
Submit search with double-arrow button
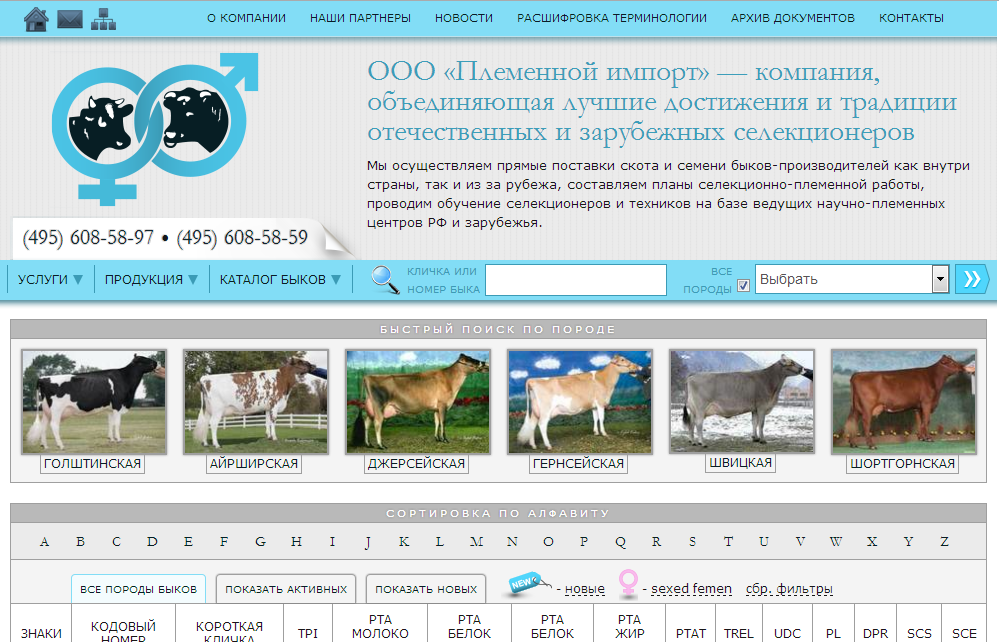point(972,279)
